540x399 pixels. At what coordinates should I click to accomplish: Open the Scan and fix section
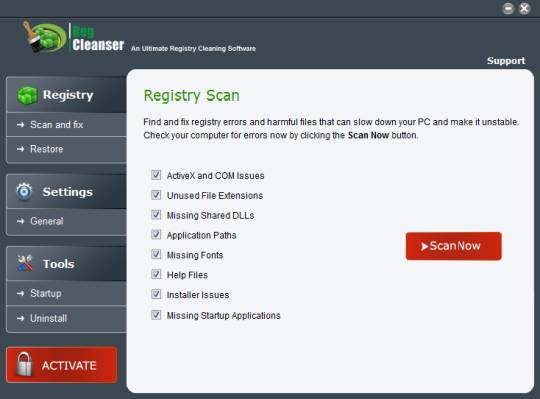(66, 125)
